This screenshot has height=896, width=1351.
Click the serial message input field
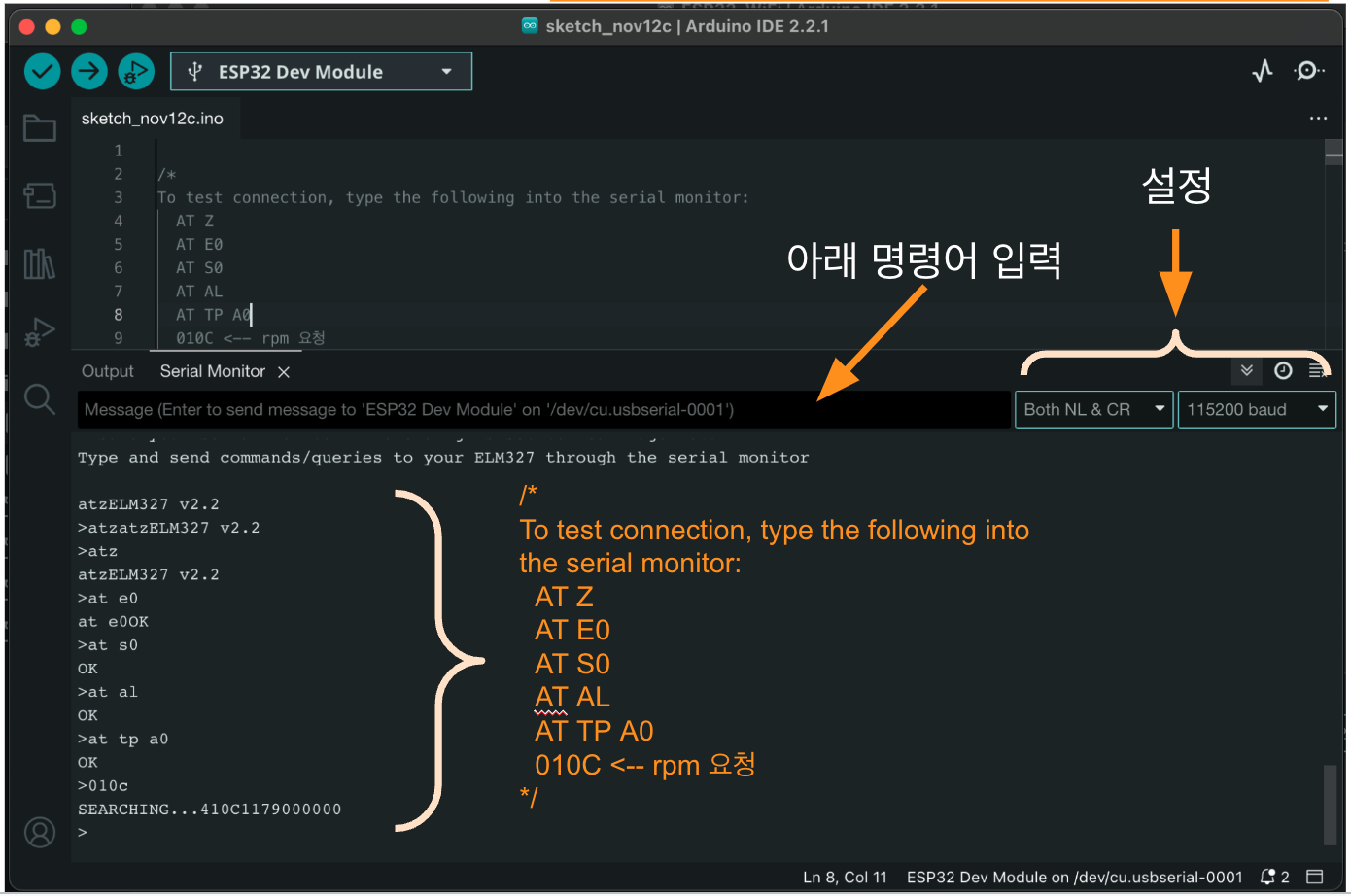pos(543,410)
